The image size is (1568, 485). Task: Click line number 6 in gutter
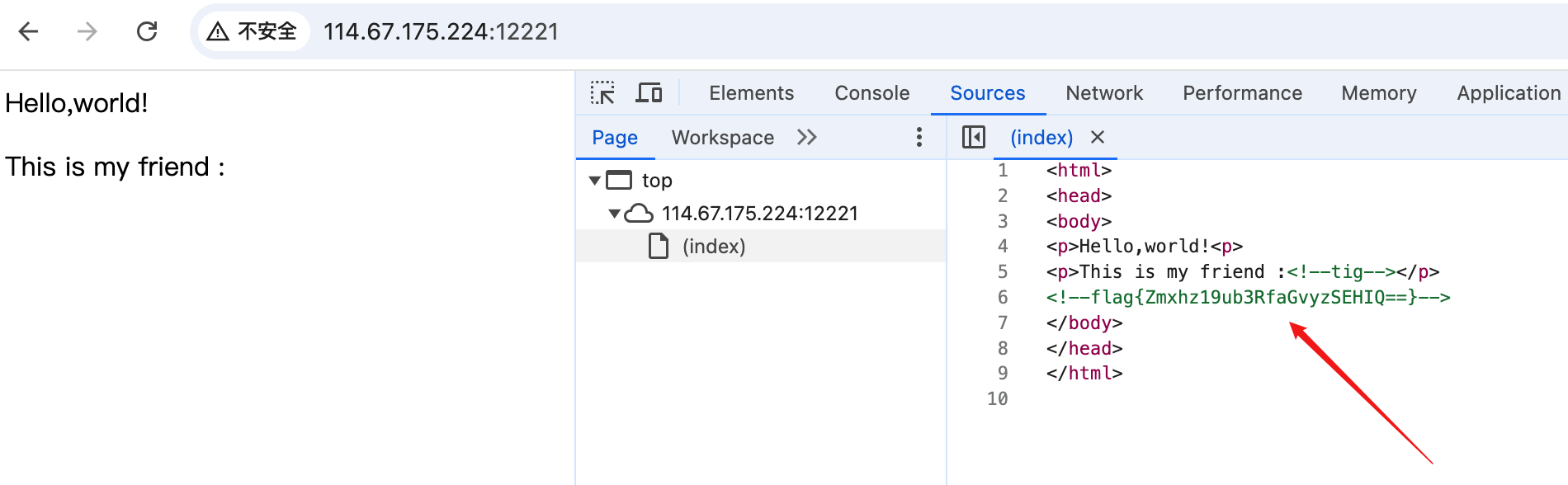[1002, 297]
